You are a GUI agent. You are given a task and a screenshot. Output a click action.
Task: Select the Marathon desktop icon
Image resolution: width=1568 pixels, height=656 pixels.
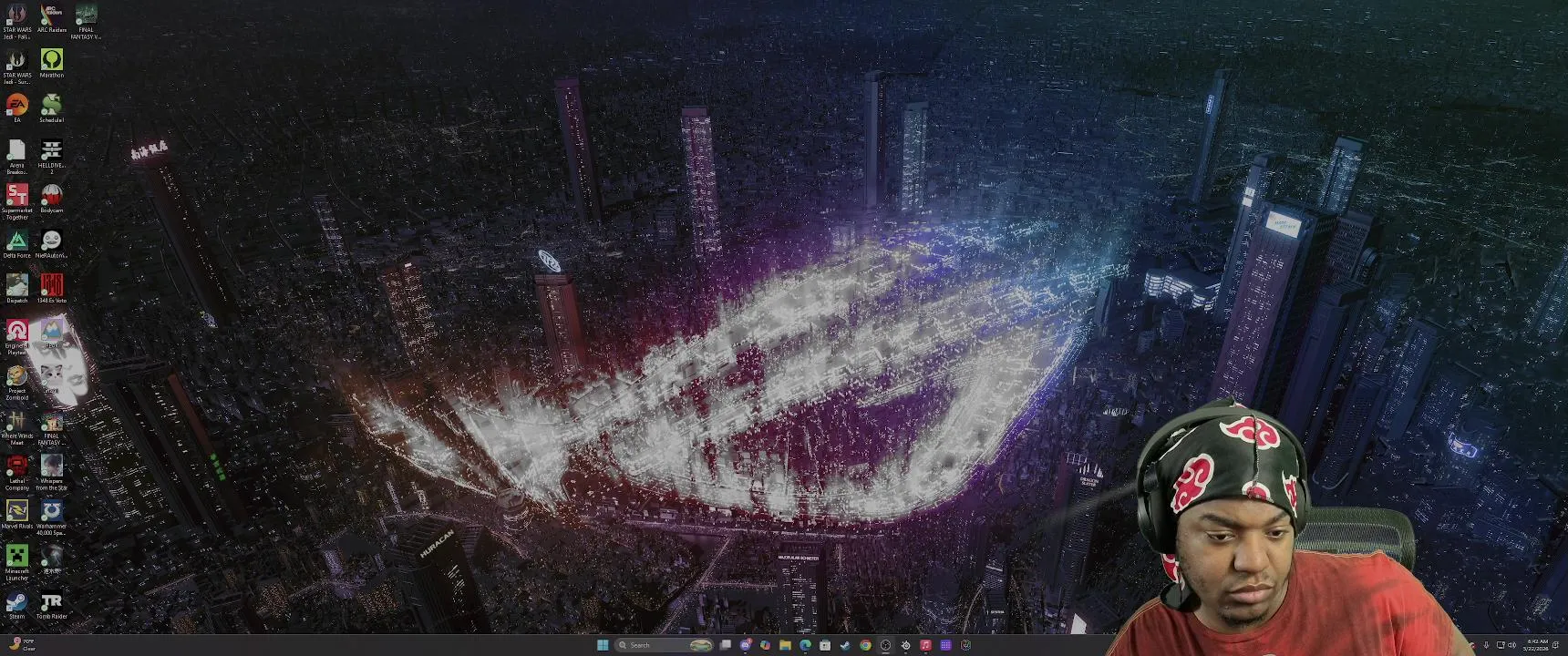52,64
